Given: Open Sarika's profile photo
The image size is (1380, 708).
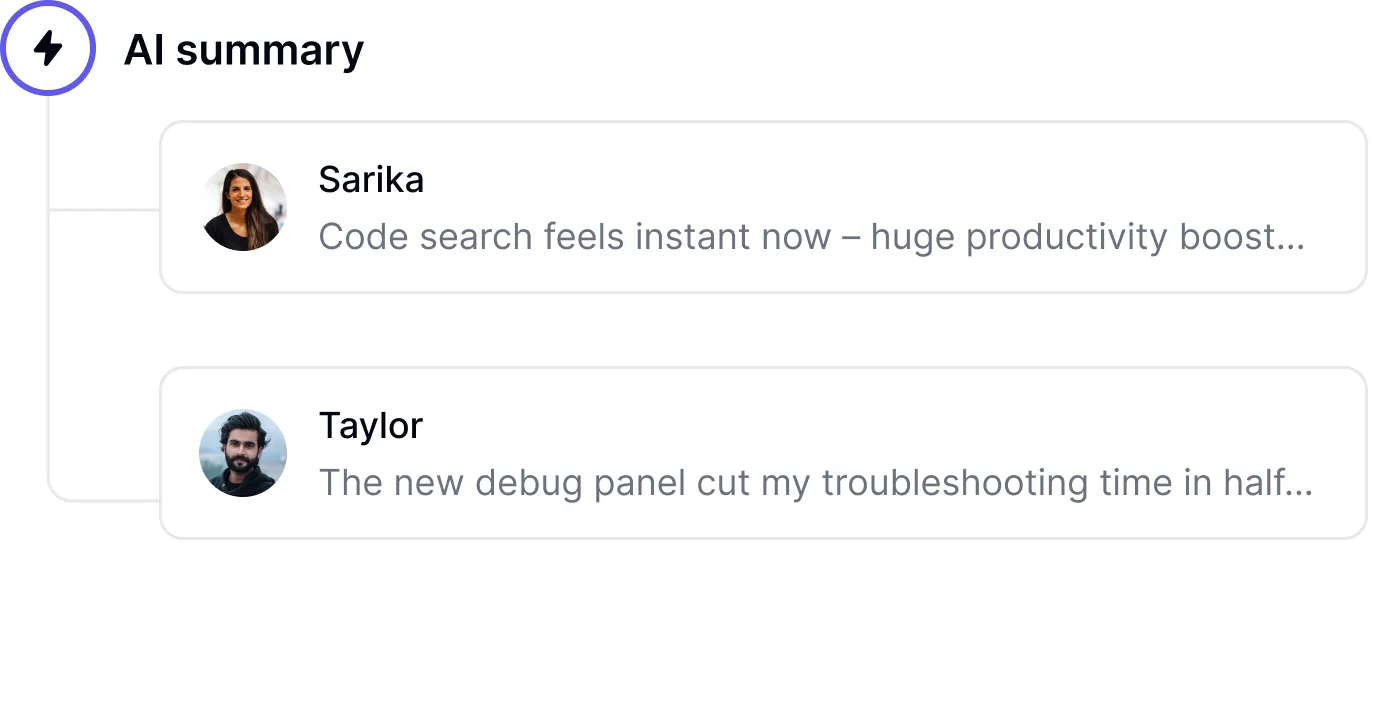Looking at the screenshot, I should 243,207.
